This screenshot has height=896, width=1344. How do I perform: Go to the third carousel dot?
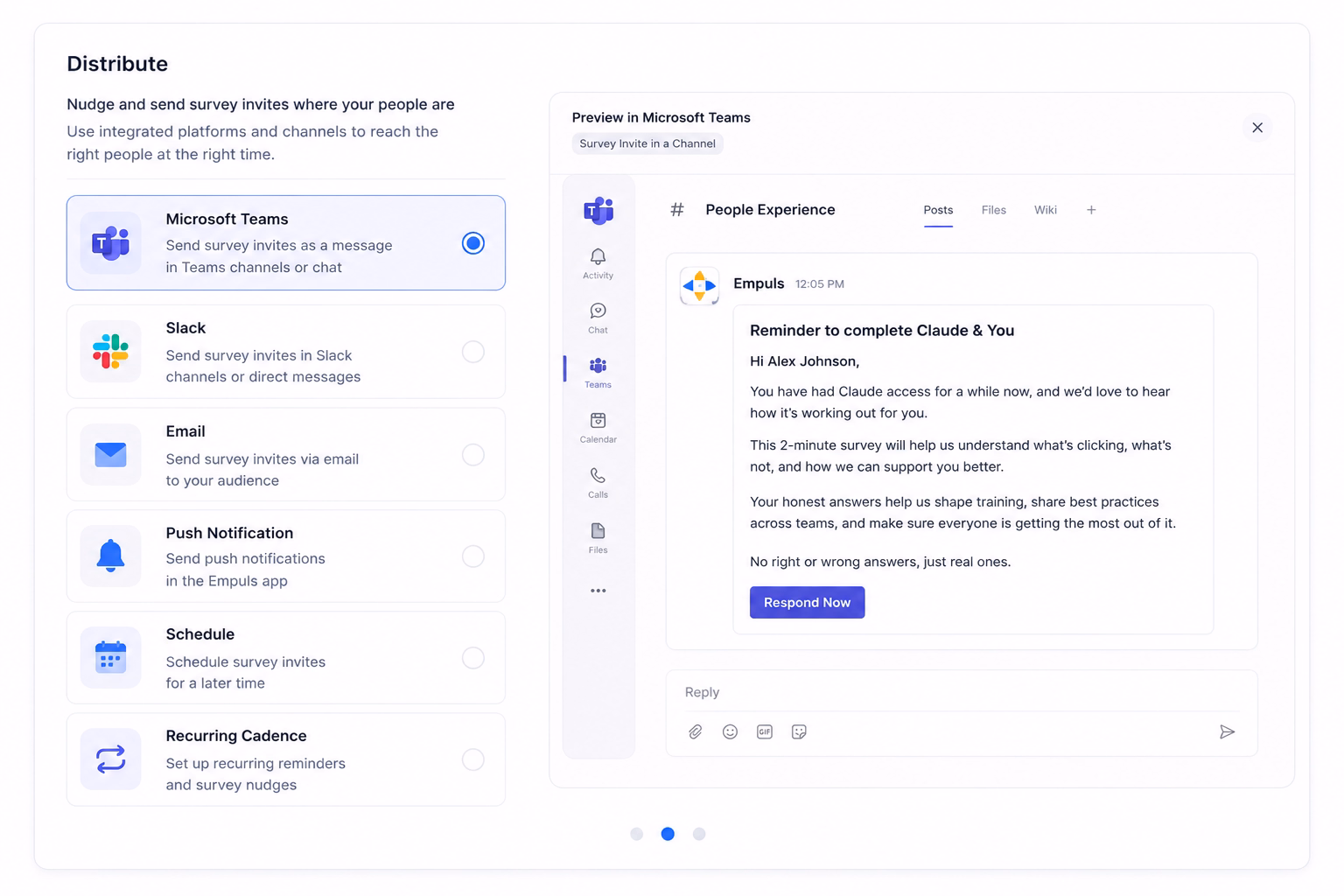pos(699,834)
